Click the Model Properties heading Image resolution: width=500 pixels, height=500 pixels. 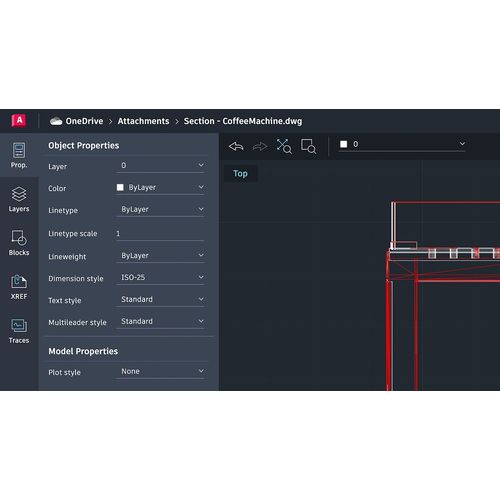click(x=83, y=351)
